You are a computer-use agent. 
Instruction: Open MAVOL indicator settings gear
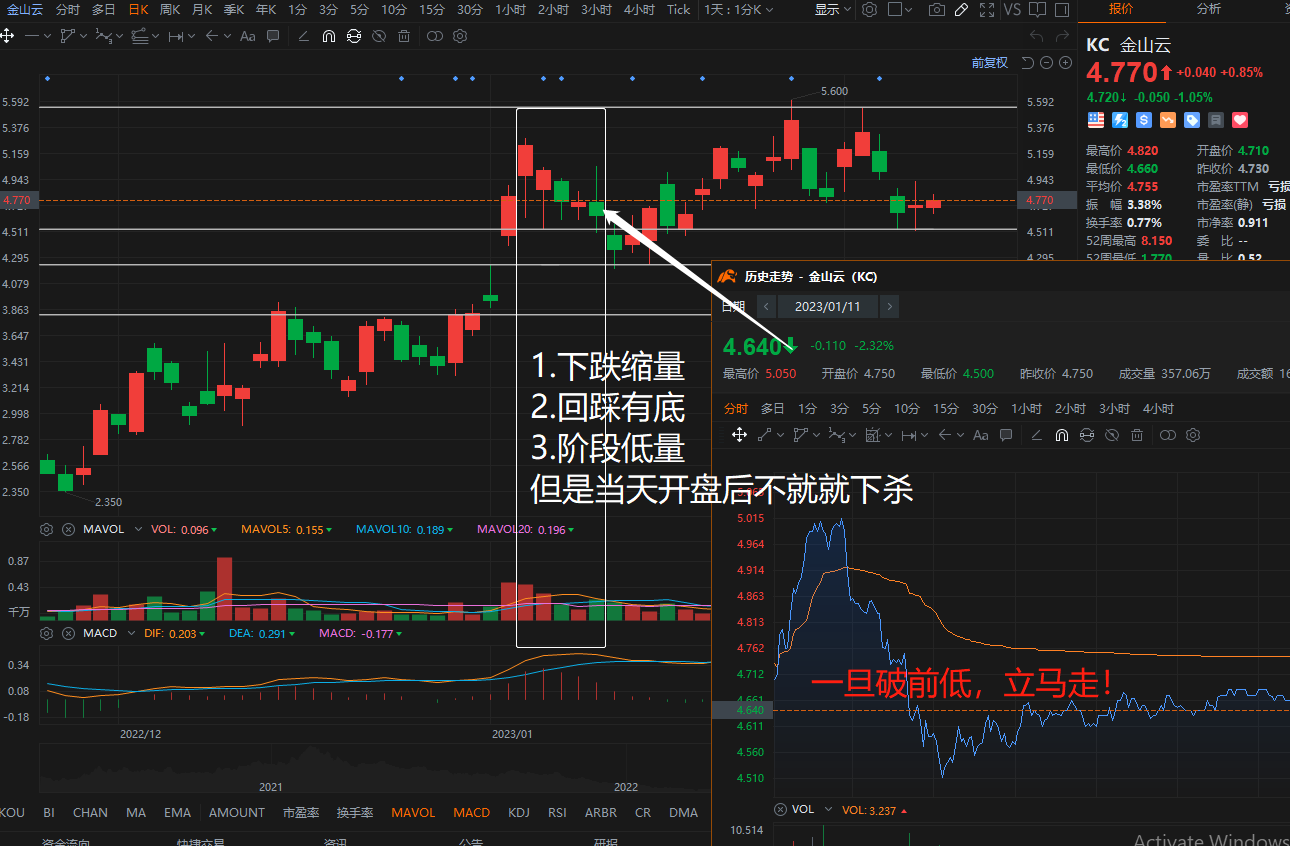coord(46,529)
